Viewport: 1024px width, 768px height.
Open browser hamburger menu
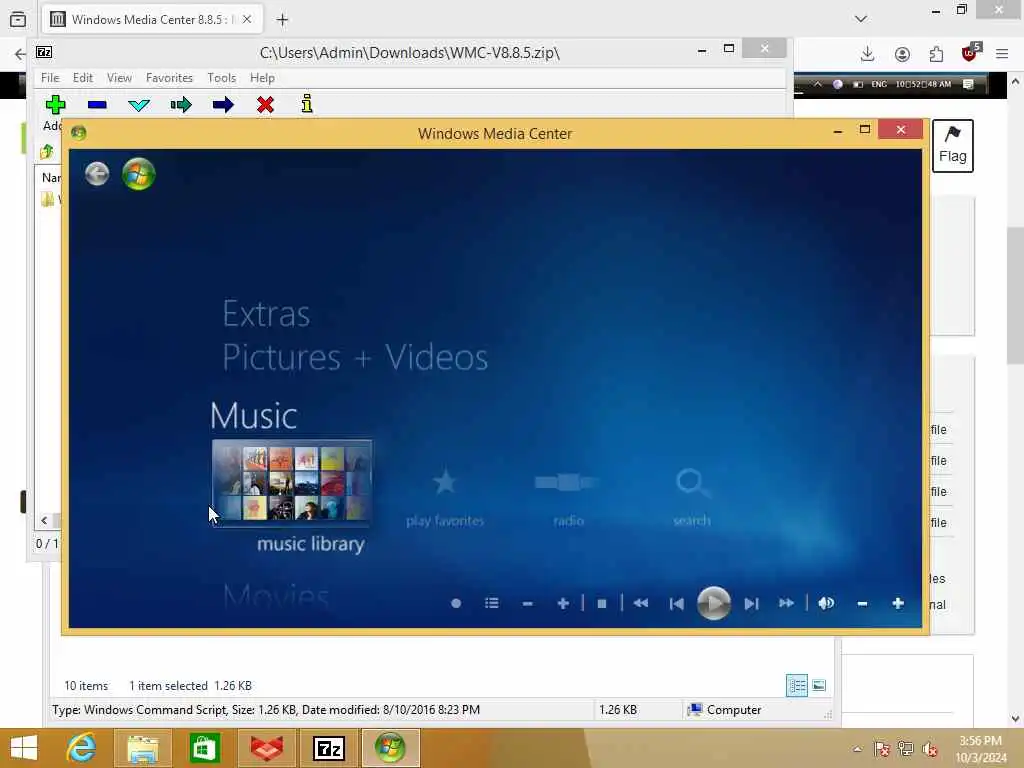point(1002,54)
